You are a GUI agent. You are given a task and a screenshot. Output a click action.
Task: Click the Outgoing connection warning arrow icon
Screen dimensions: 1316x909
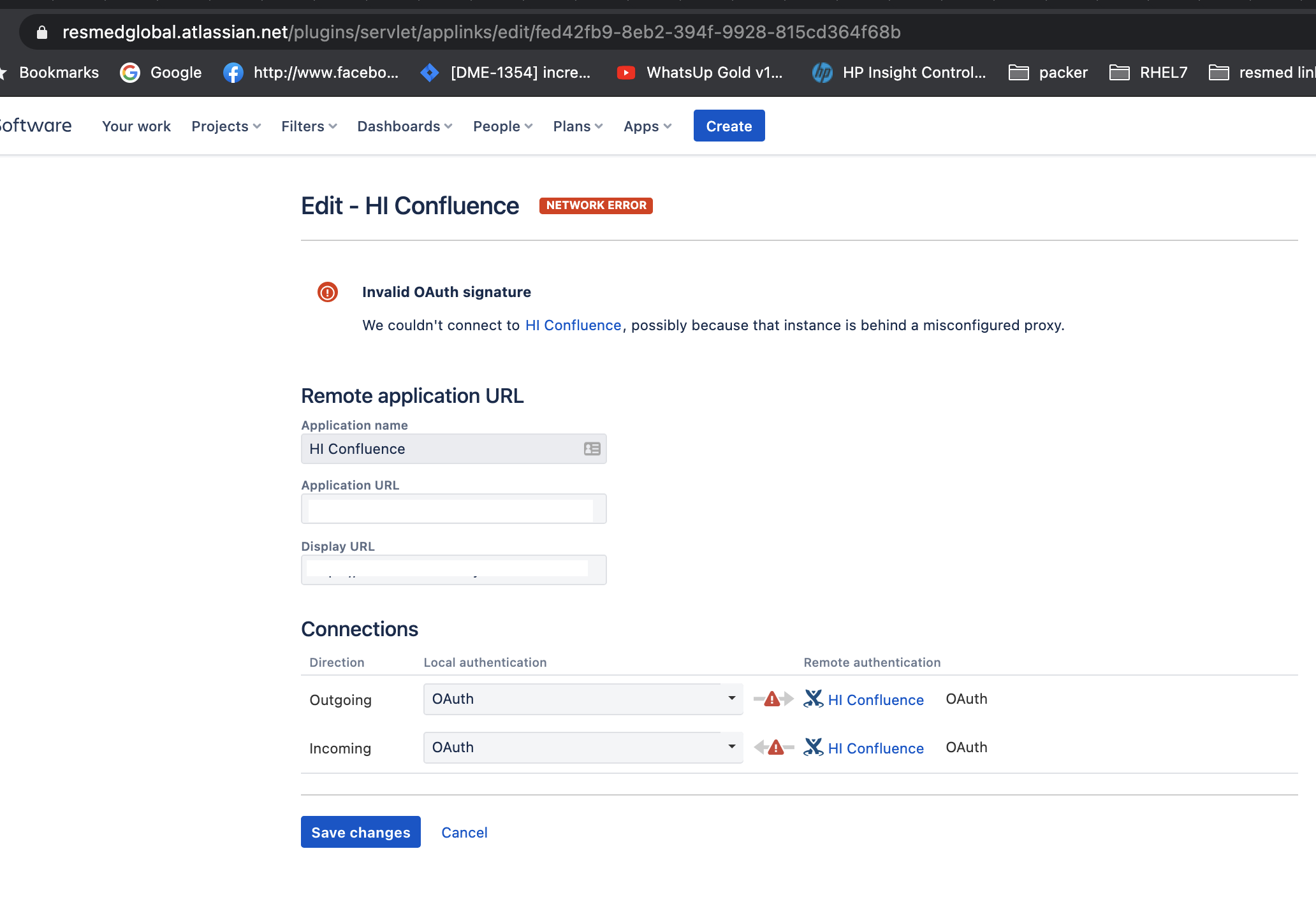773,699
